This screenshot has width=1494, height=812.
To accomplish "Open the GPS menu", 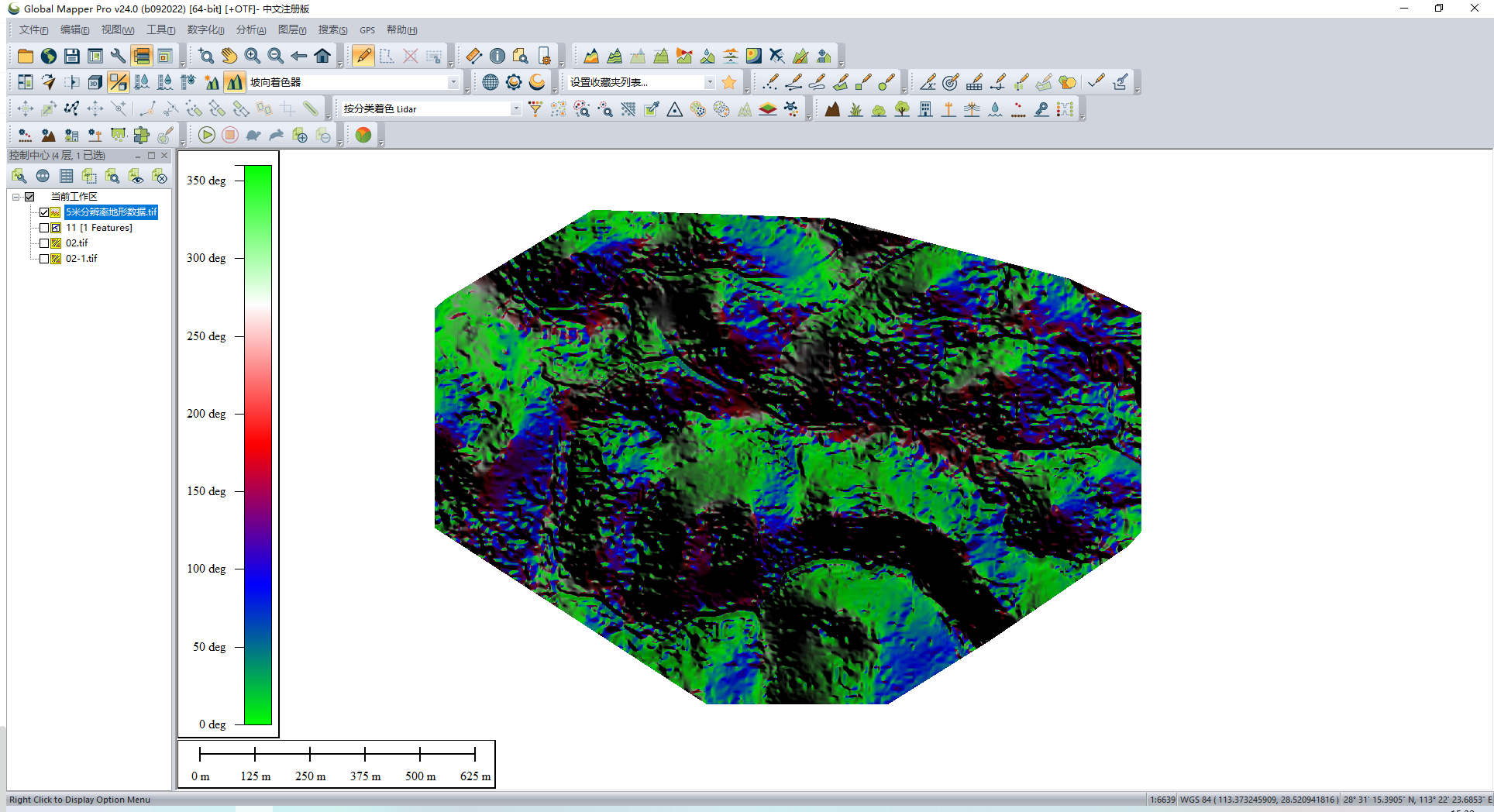I will pyautogui.click(x=367, y=30).
